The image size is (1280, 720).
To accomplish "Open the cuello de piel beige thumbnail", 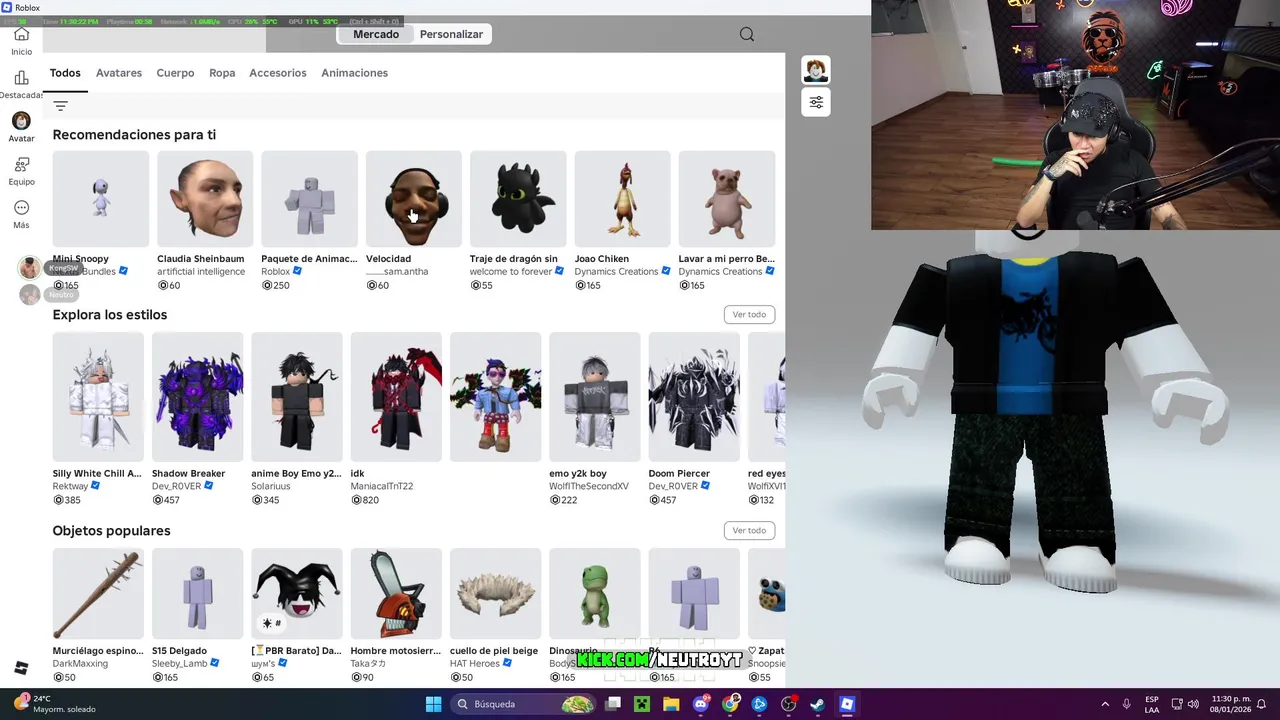I will tap(495, 594).
